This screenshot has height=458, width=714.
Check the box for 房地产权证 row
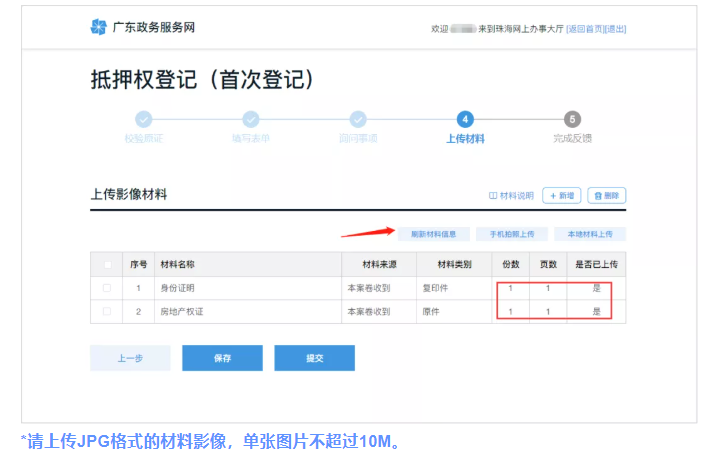click(107, 311)
